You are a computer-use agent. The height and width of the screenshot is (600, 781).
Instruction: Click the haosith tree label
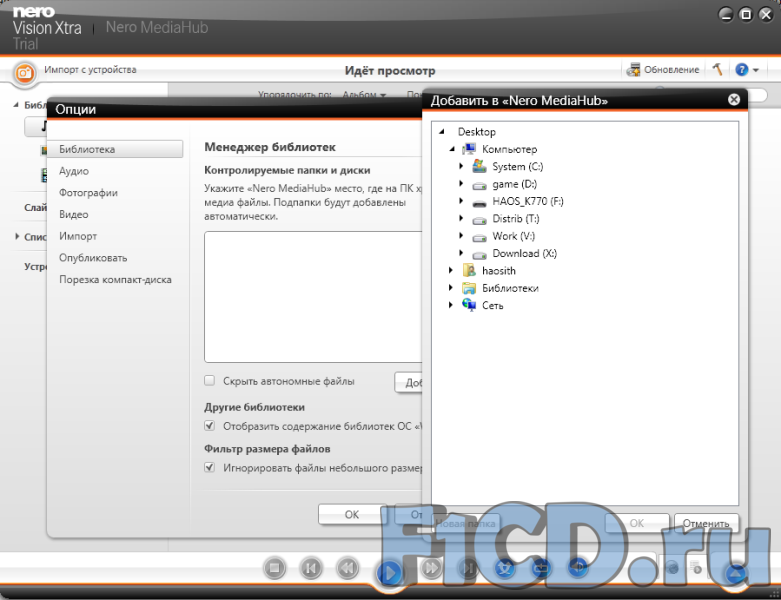pyautogui.click(x=499, y=271)
